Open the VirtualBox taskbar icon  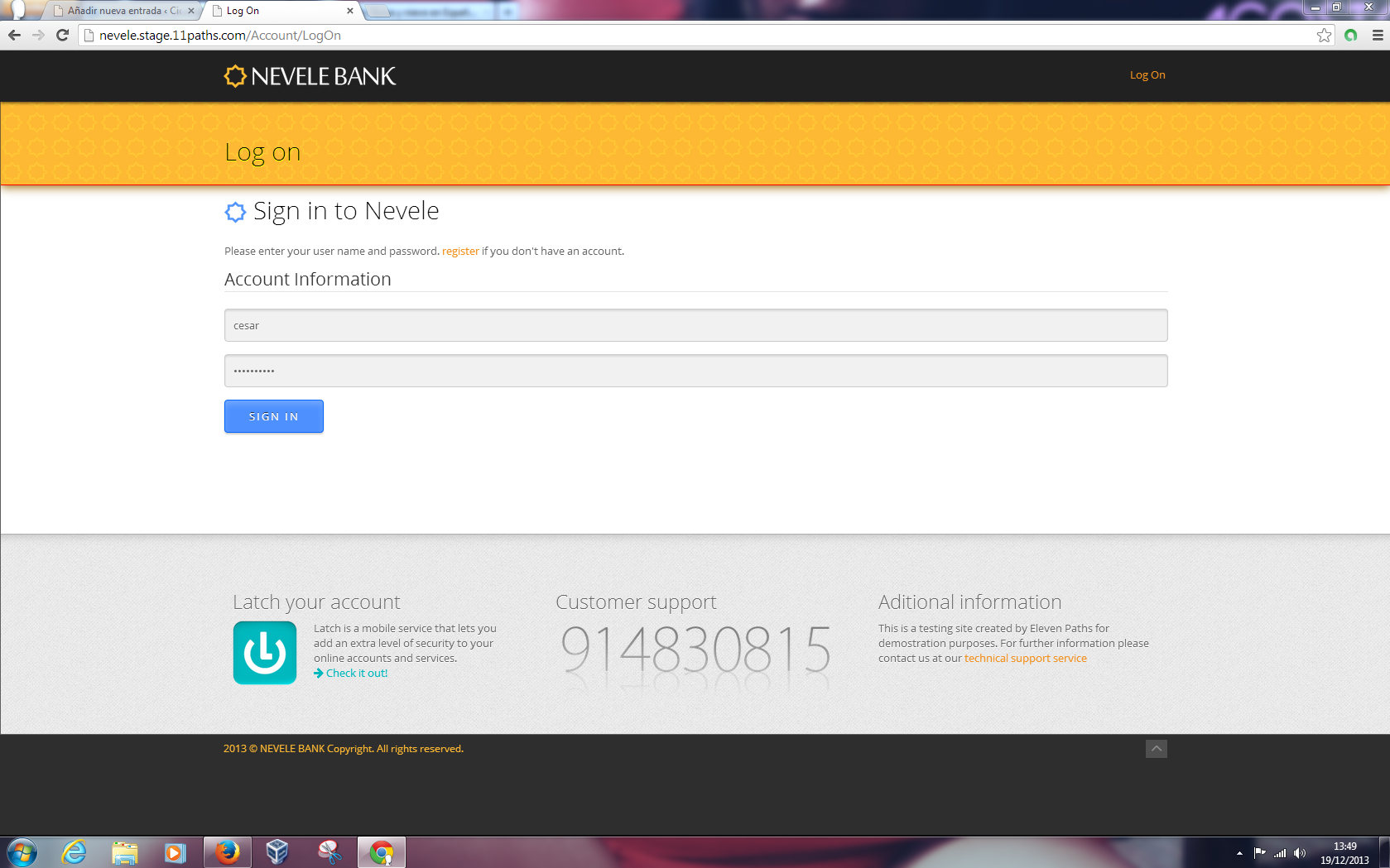tap(277, 852)
